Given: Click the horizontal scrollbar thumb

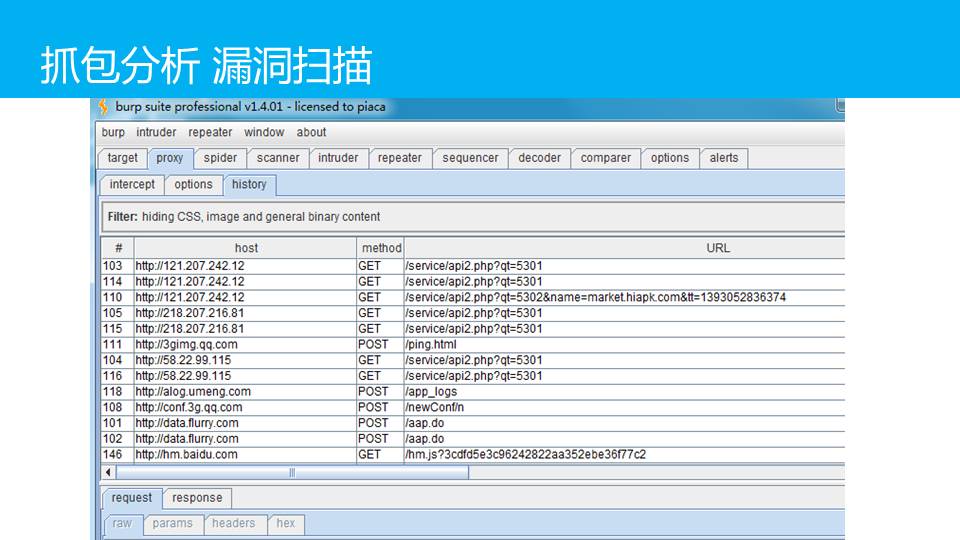Looking at the screenshot, I should [292, 472].
